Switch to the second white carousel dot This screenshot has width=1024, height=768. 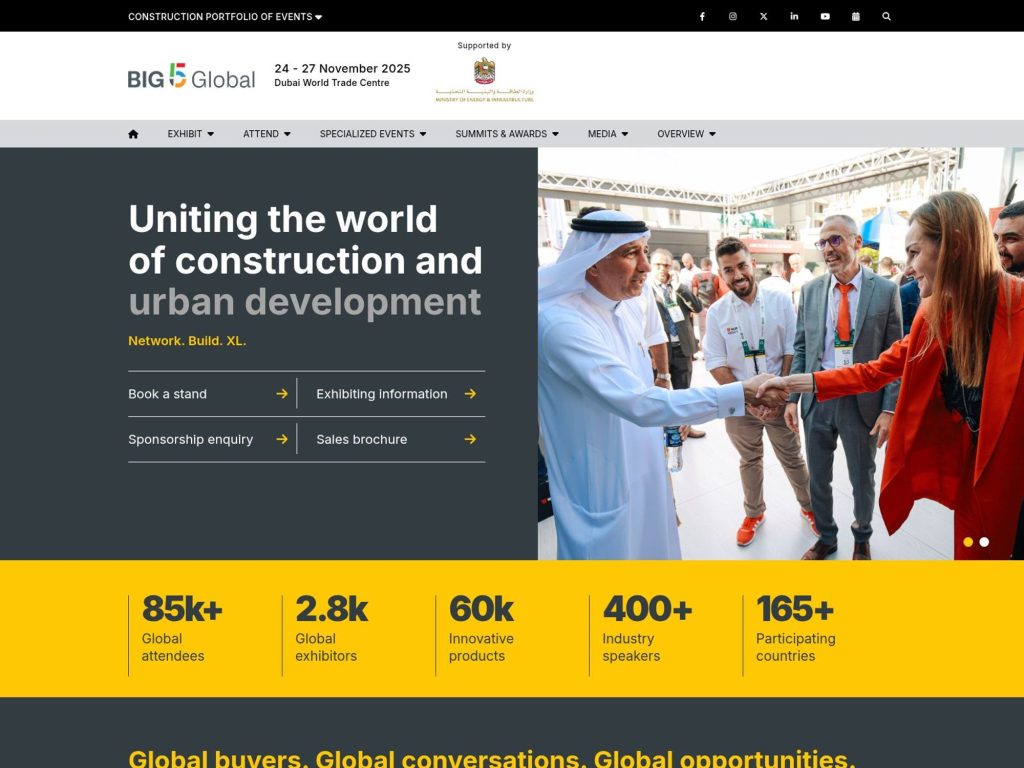[x=984, y=542]
